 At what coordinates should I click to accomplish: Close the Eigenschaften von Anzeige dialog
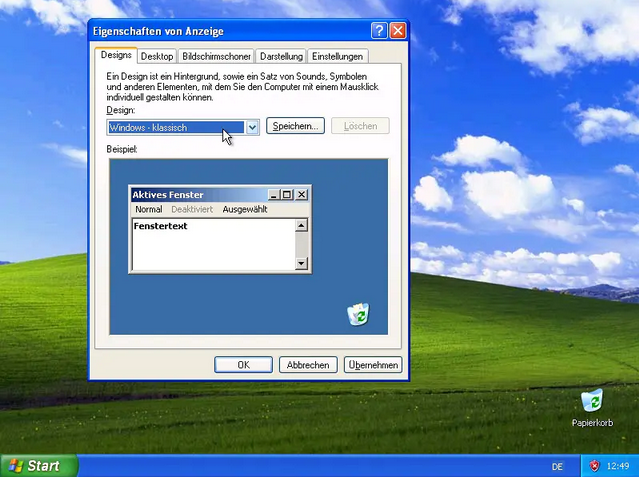398,31
